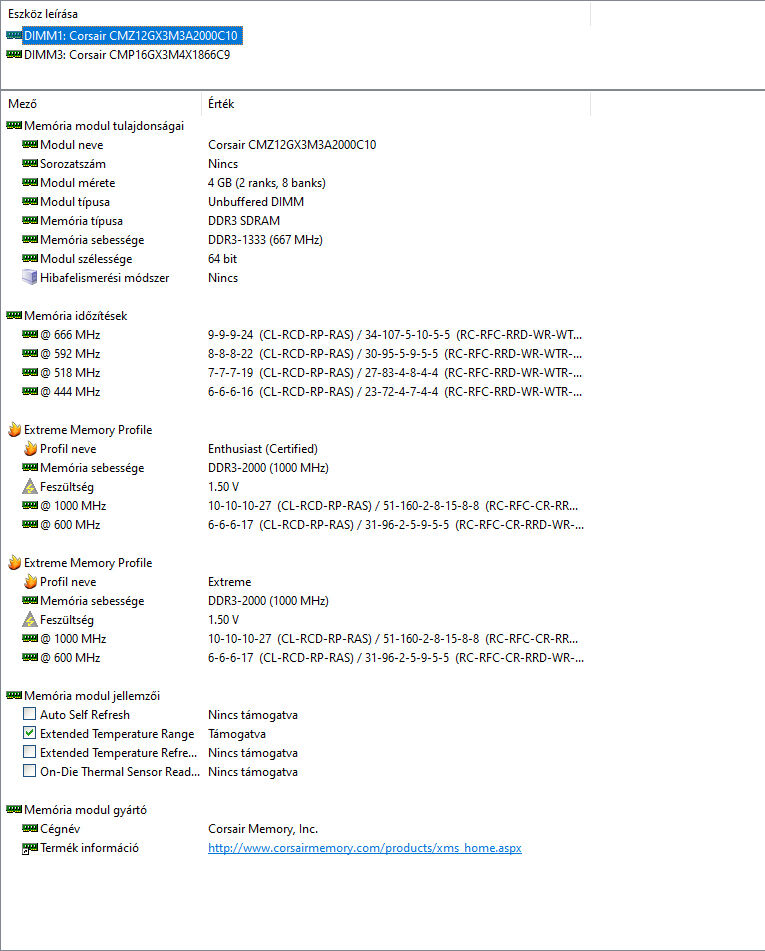Click the Enthusiast (Certified) profile value

tap(263, 449)
